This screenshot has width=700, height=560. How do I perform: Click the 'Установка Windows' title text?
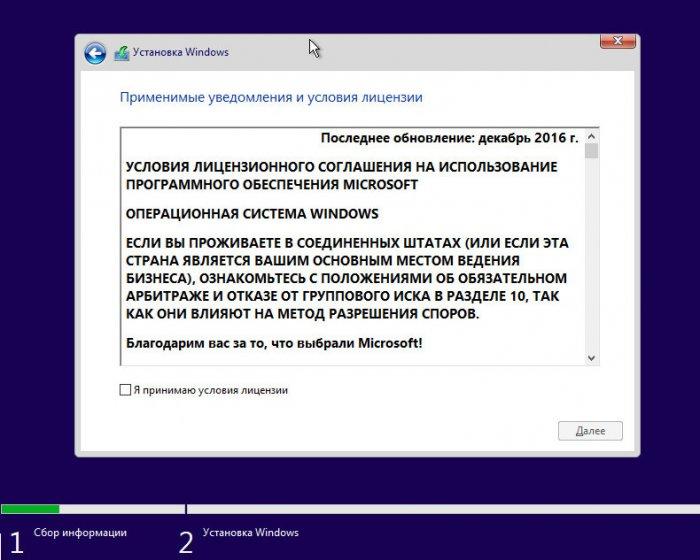[181, 52]
